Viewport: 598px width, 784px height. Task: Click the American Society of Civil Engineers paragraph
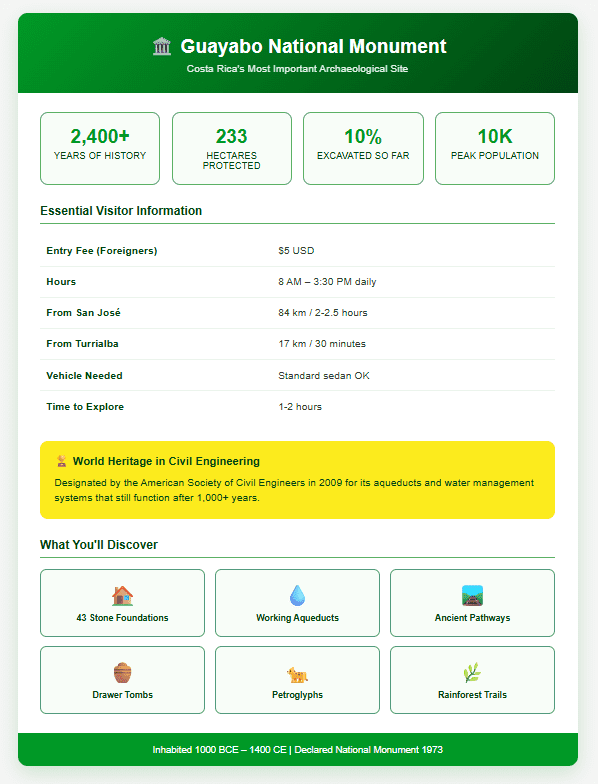[294, 490]
